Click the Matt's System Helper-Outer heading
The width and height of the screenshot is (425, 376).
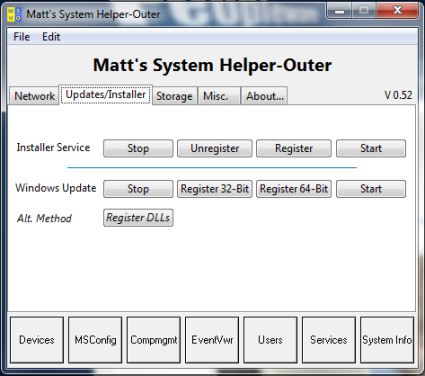point(212,65)
